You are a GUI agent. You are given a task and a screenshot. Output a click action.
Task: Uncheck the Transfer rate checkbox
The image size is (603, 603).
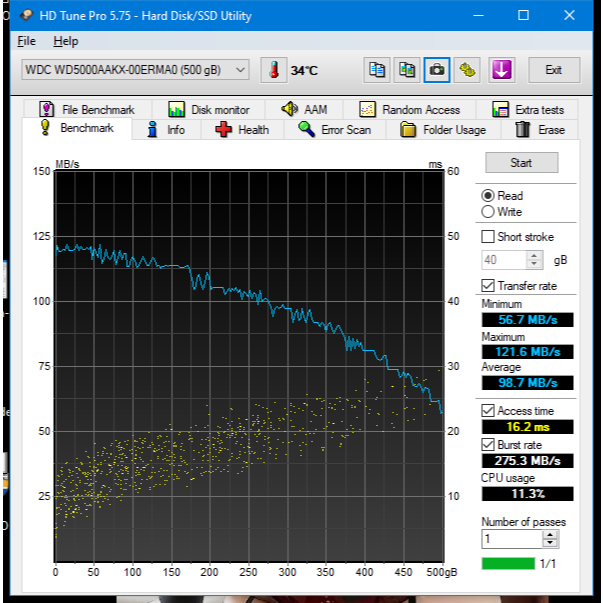pos(488,286)
